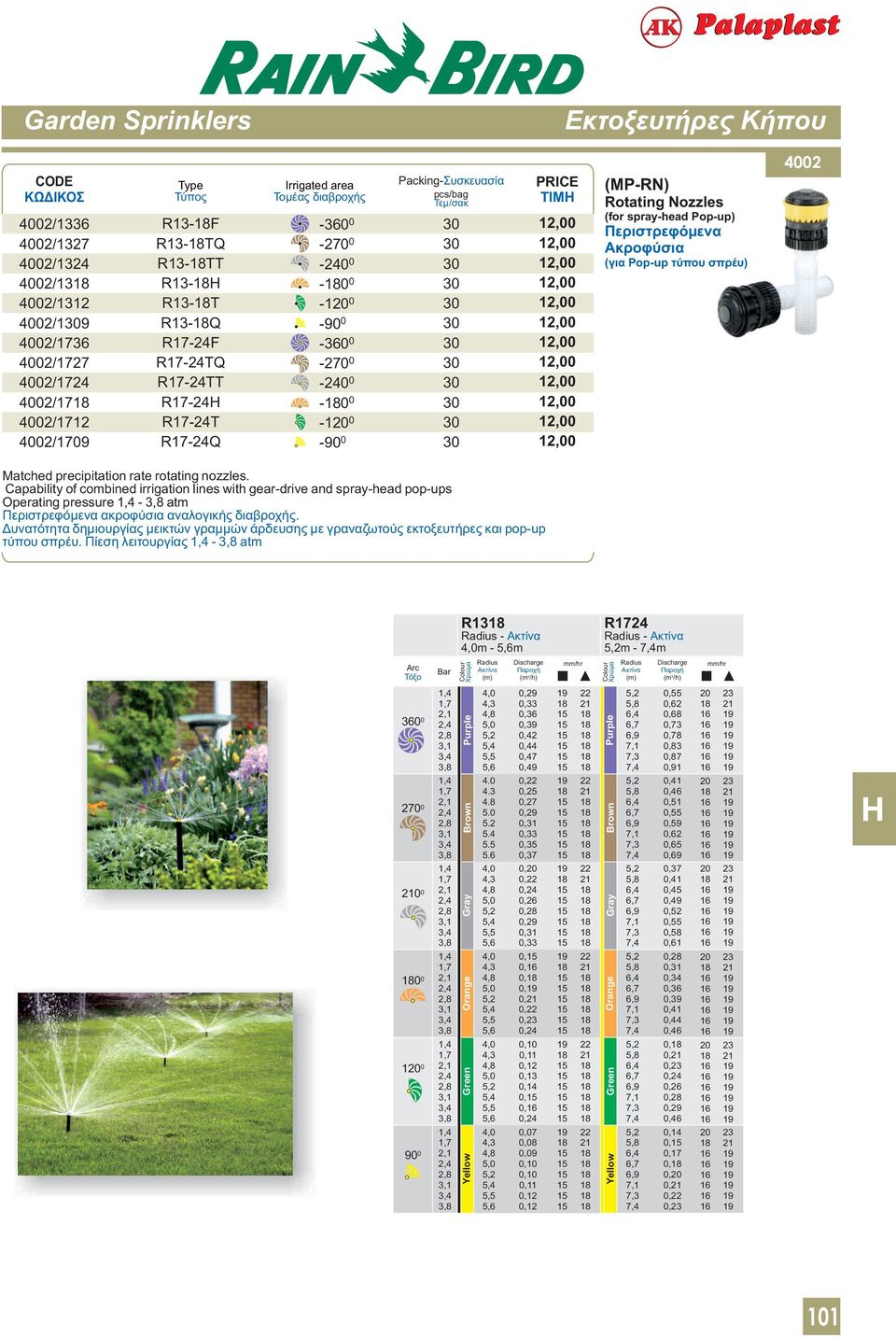
Task: Click the orange 180° arc icon in the chart
Action: (413, 995)
